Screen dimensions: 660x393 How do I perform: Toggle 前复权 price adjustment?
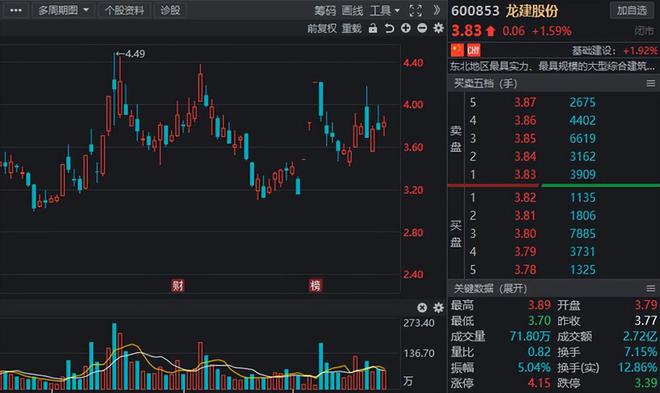pyautogui.click(x=322, y=29)
